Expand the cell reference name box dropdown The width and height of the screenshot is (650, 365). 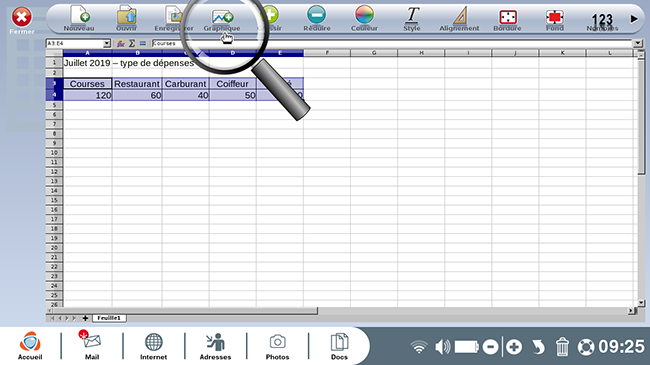tap(107, 44)
